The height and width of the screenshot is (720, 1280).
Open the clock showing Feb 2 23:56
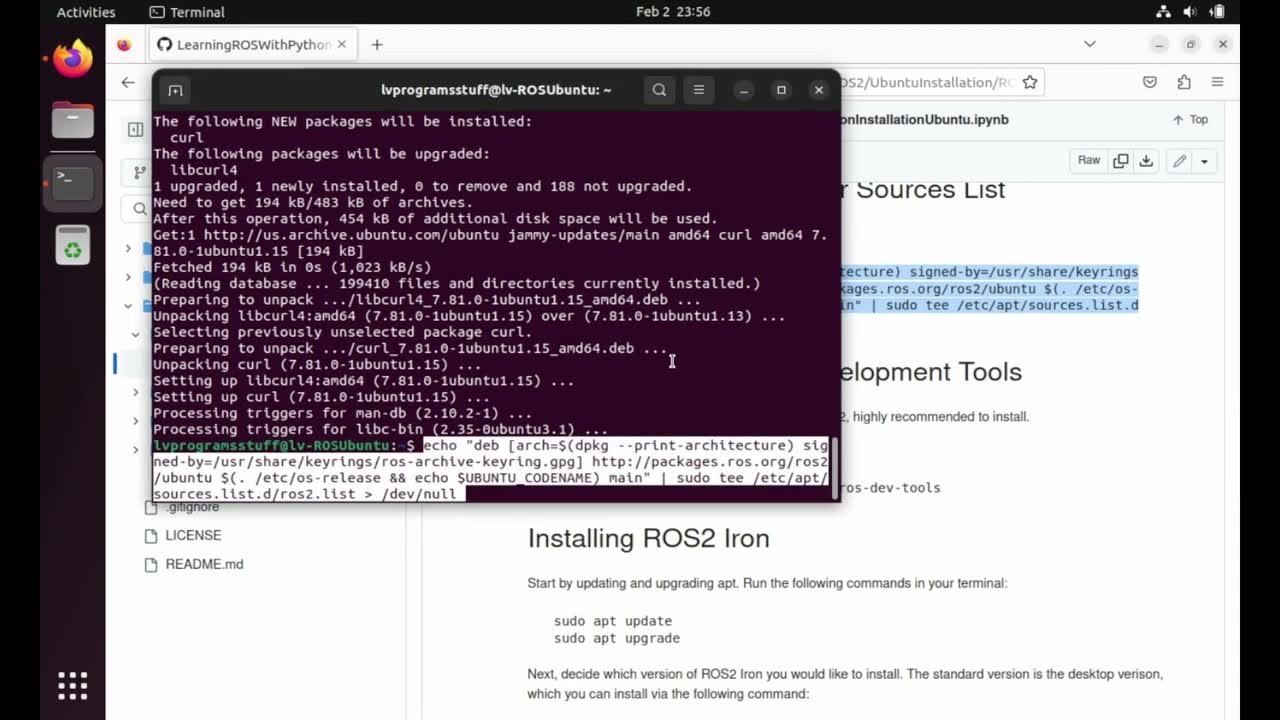click(x=673, y=12)
